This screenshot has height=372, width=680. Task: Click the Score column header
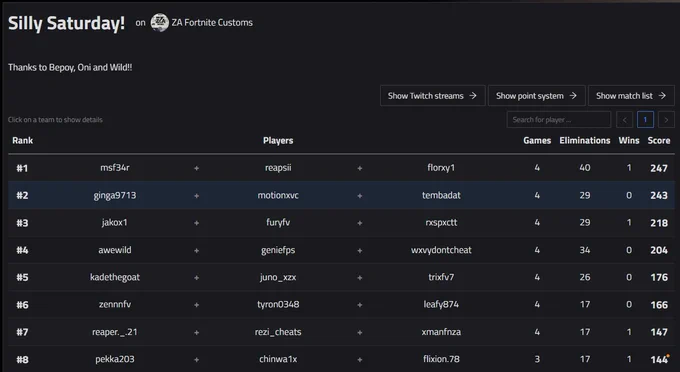[x=659, y=140]
